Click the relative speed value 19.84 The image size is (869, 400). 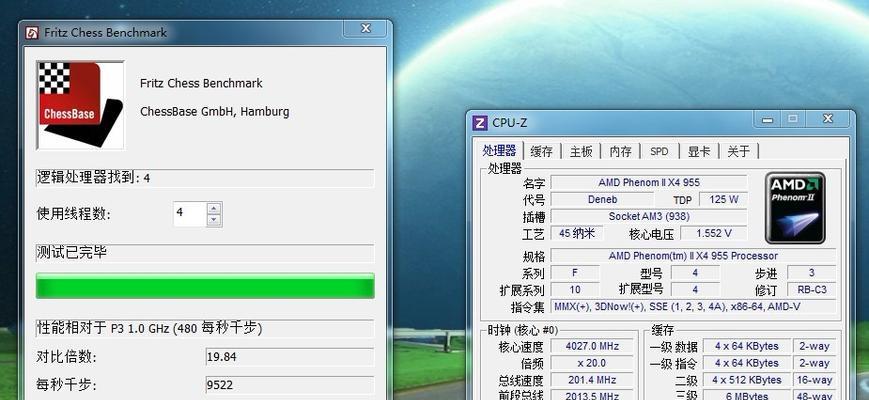290,357
